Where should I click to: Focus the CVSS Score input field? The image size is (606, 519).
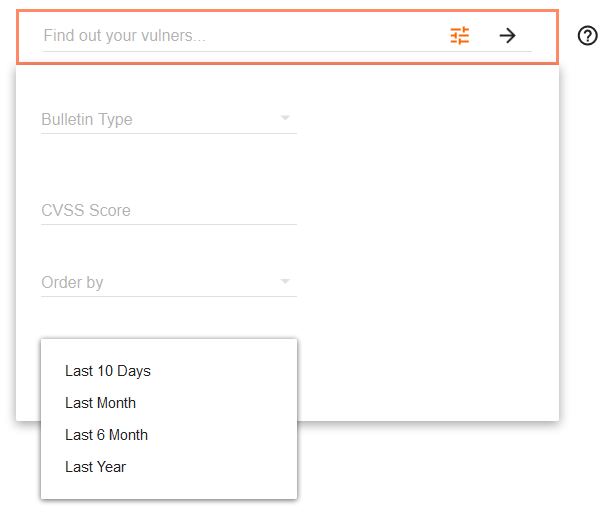click(x=168, y=211)
